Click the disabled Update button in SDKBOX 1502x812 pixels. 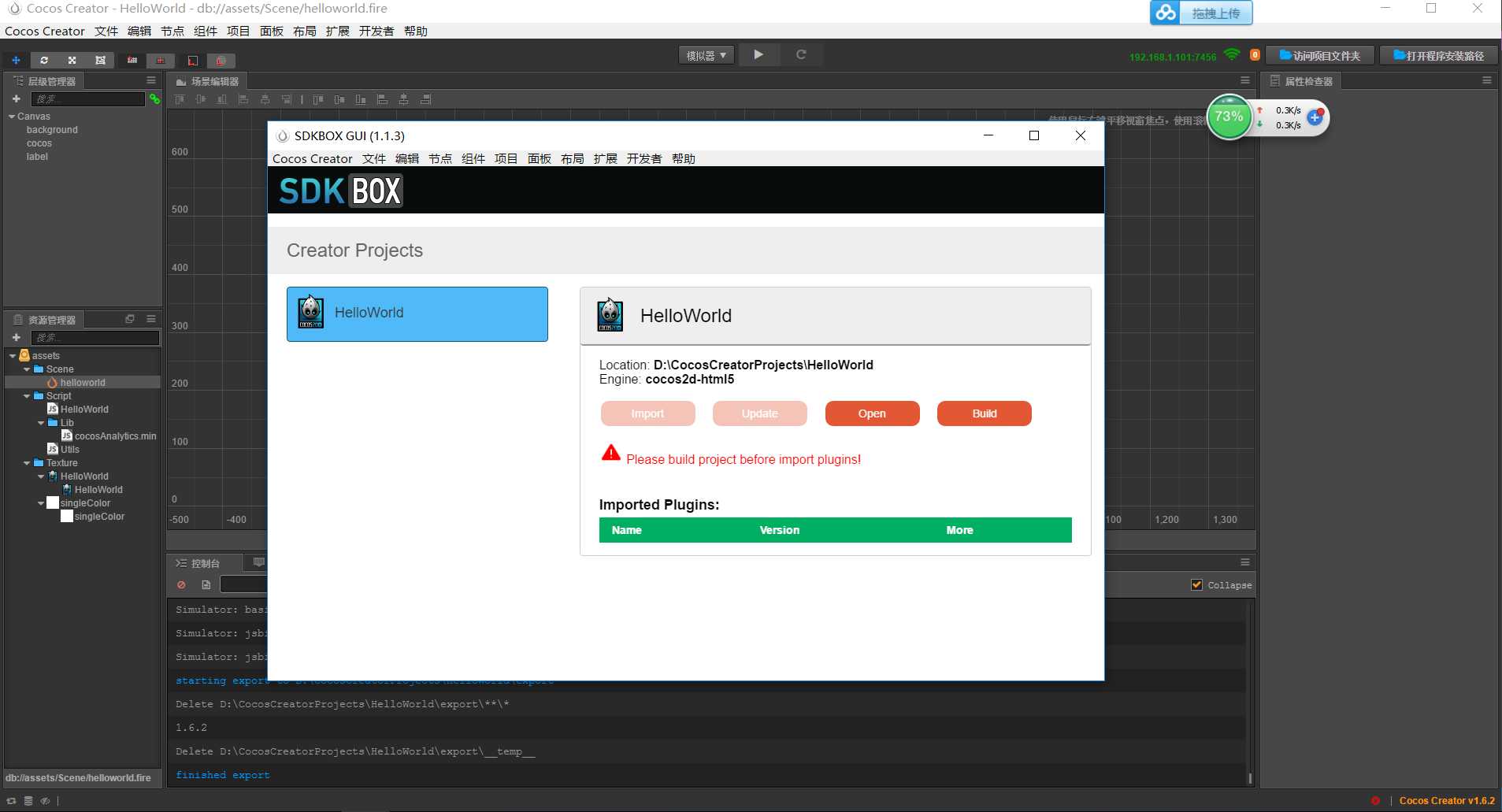(759, 413)
